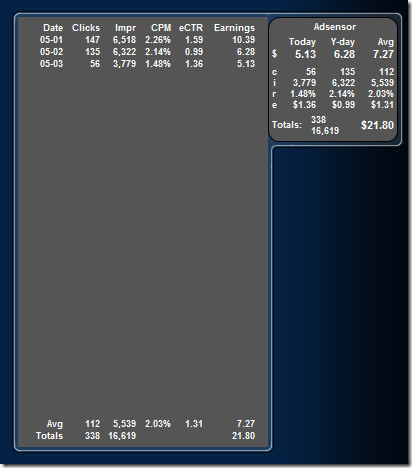Screen dimensions: 412x468
Task: Select the Earnings column header
Action: pyautogui.click(x=235, y=28)
